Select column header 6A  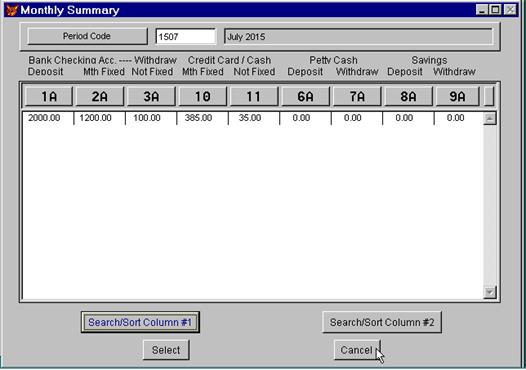point(306,97)
